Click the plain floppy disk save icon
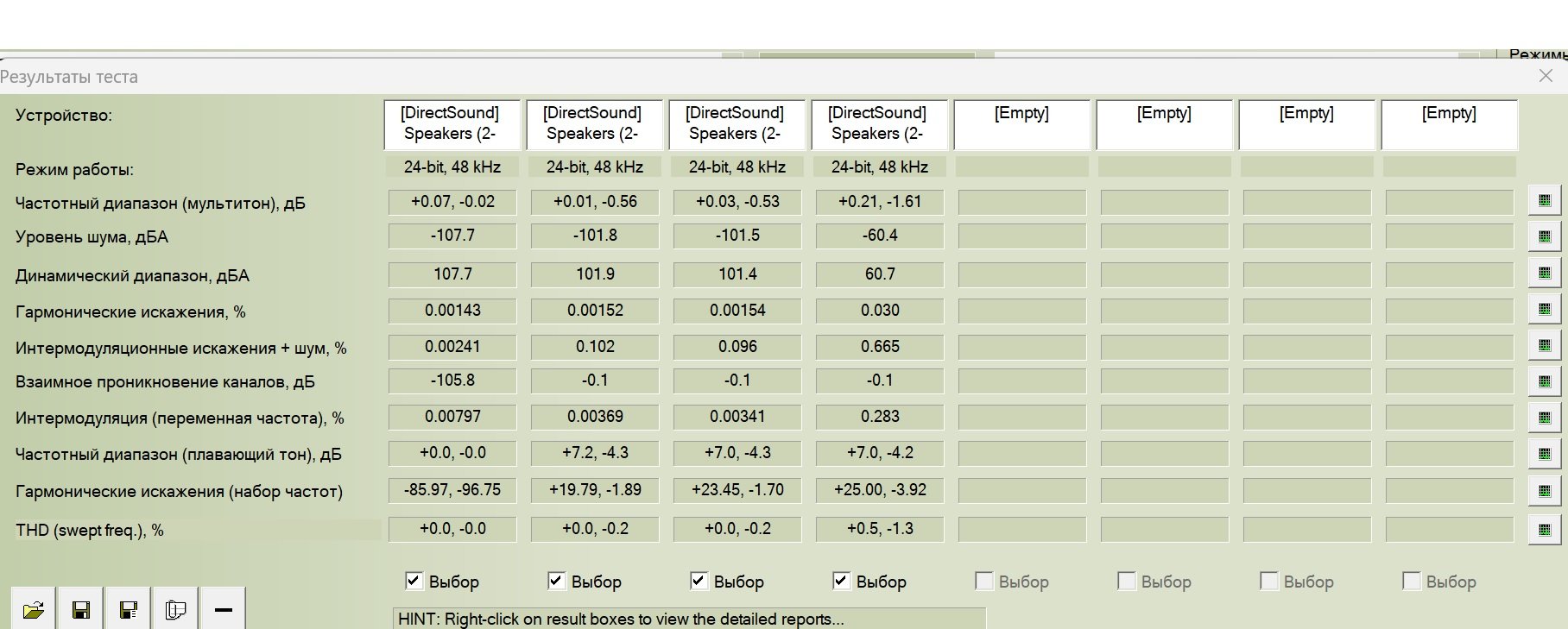 click(x=81, y=610)
